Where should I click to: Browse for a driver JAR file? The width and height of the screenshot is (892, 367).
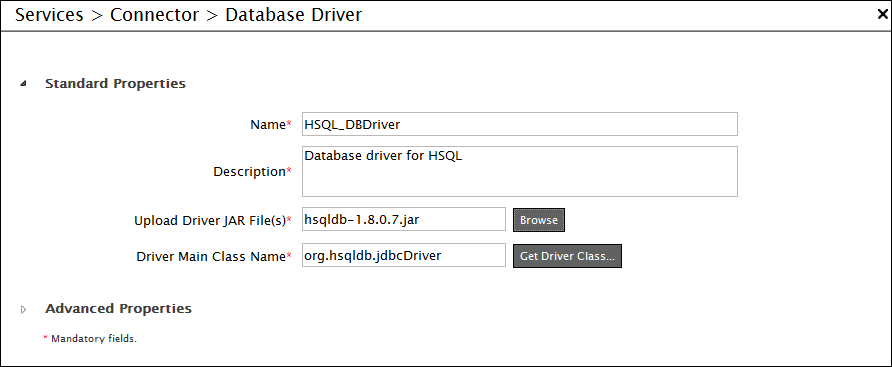coord(539,220)
